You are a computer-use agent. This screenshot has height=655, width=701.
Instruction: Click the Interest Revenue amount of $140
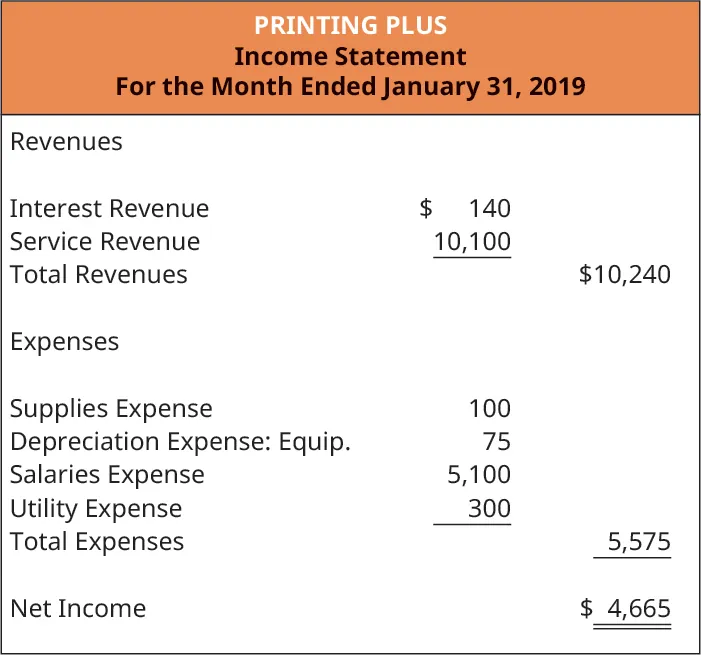click(x=466, y=209)
